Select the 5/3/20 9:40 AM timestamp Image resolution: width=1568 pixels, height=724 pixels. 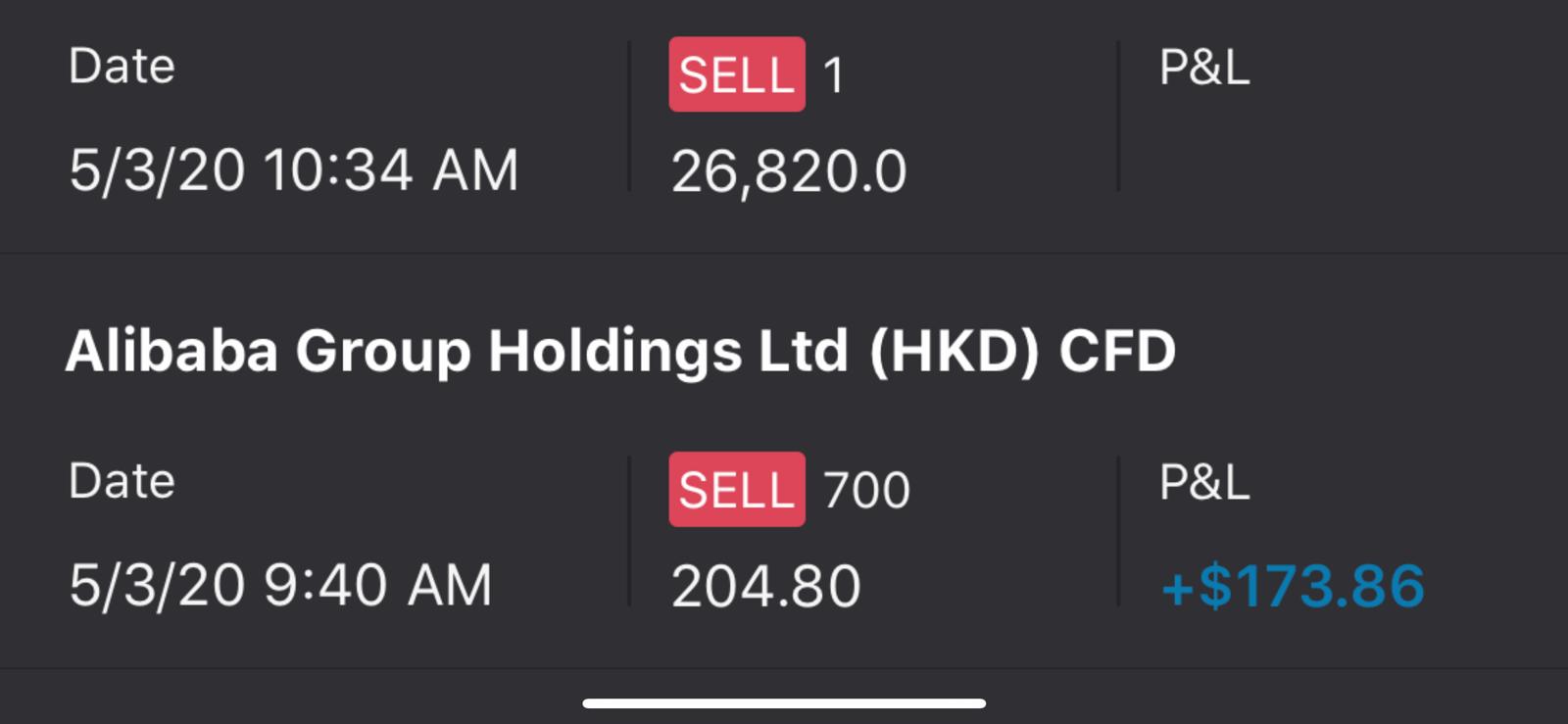[280, 586]
